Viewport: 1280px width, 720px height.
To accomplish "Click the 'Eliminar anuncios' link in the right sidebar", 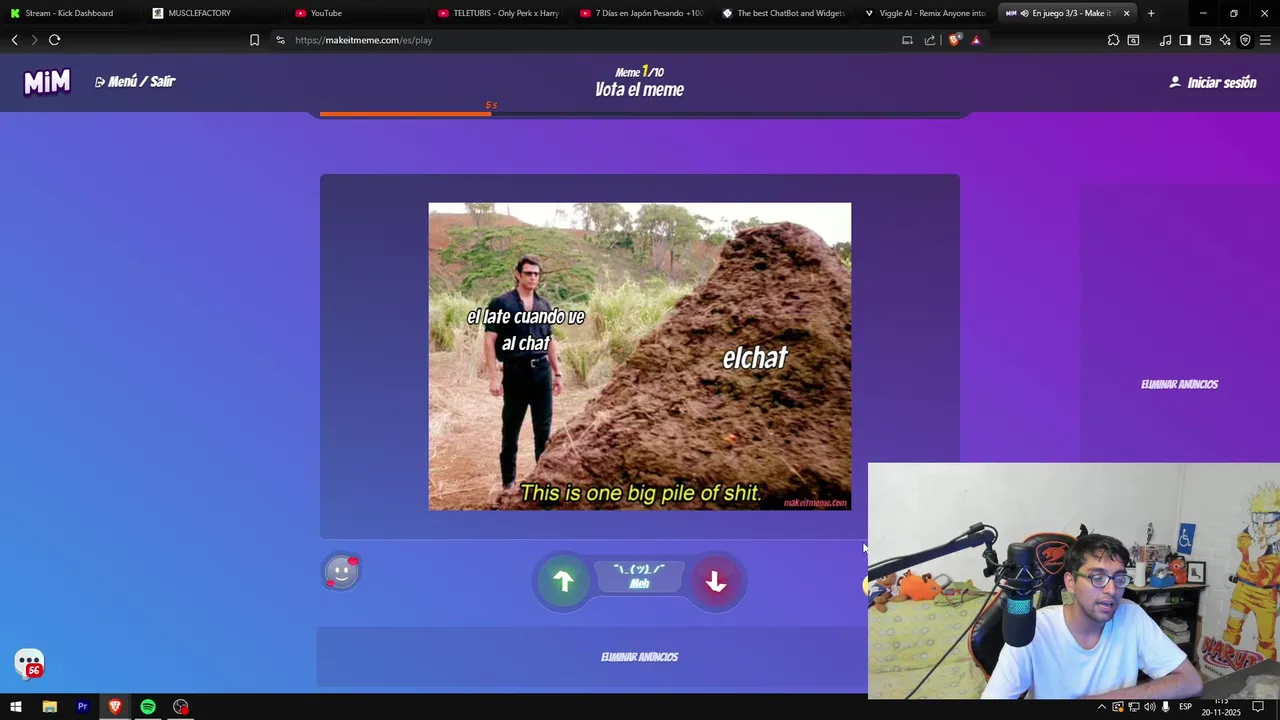I will (1179, 384).
